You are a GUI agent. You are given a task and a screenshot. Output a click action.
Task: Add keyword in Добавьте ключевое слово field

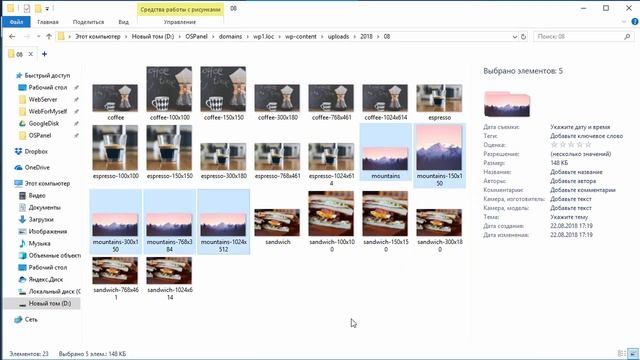(587, 136)
